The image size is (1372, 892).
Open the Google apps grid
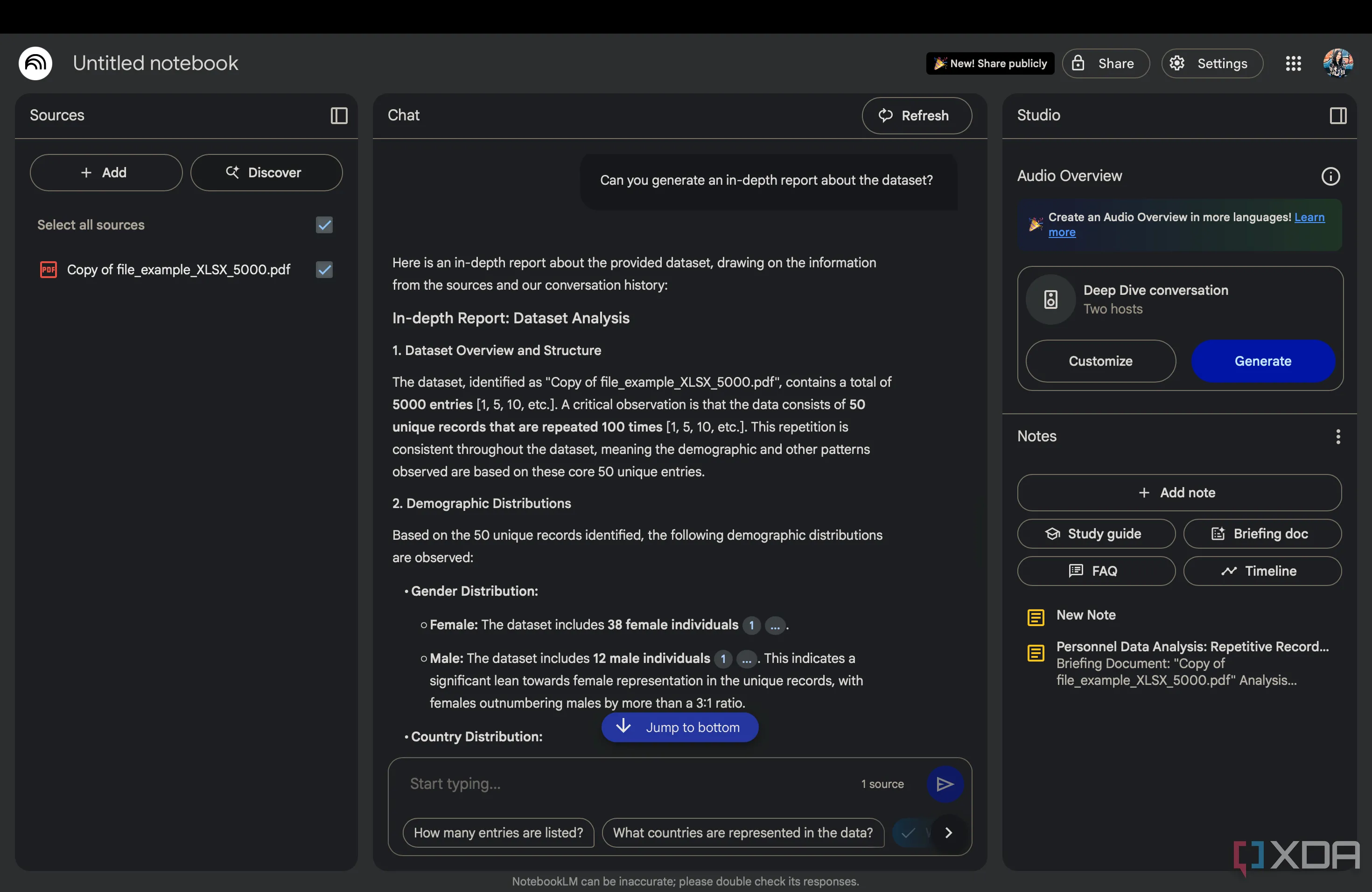tap(1293, 63)
